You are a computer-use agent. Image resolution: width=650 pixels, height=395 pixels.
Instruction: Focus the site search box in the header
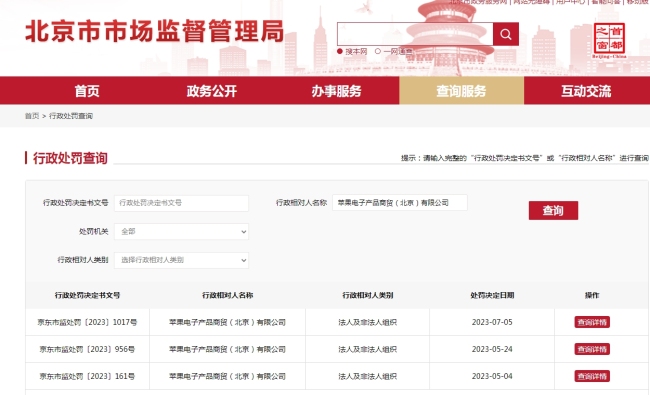tap(415, 34)
